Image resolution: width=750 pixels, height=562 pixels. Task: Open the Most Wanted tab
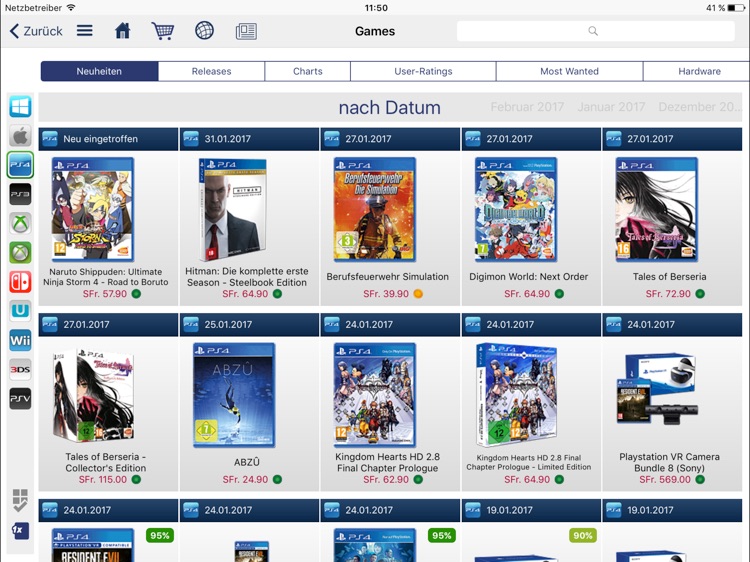[569, 71]
